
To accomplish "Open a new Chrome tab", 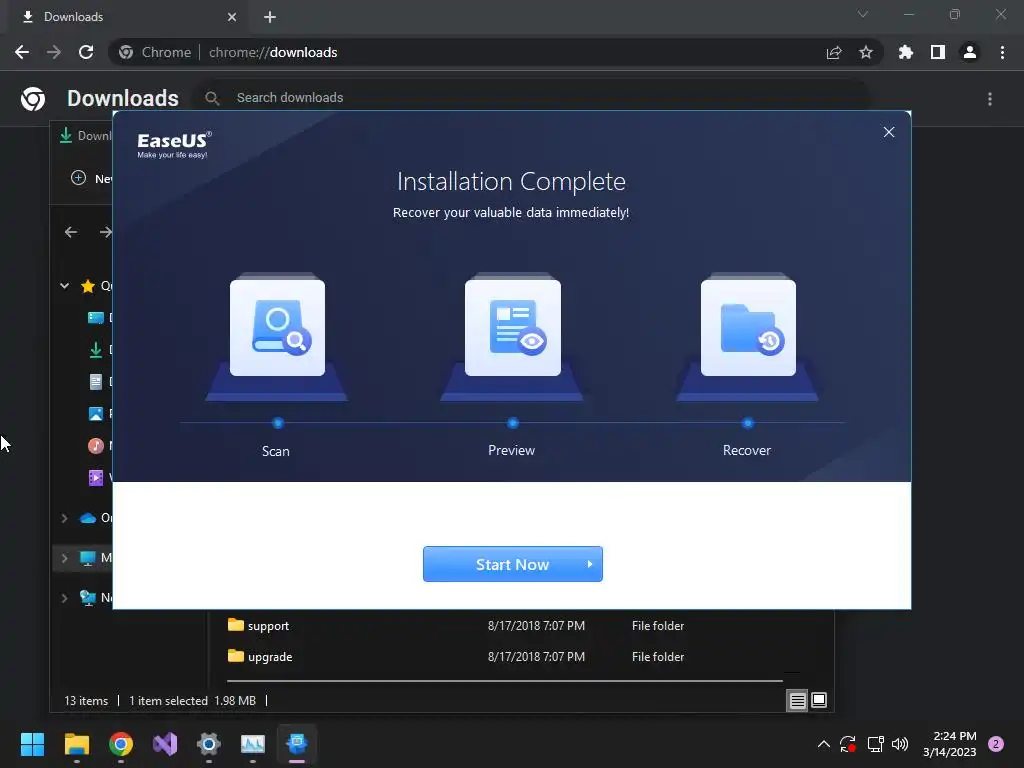I will (x=270, y=17).
